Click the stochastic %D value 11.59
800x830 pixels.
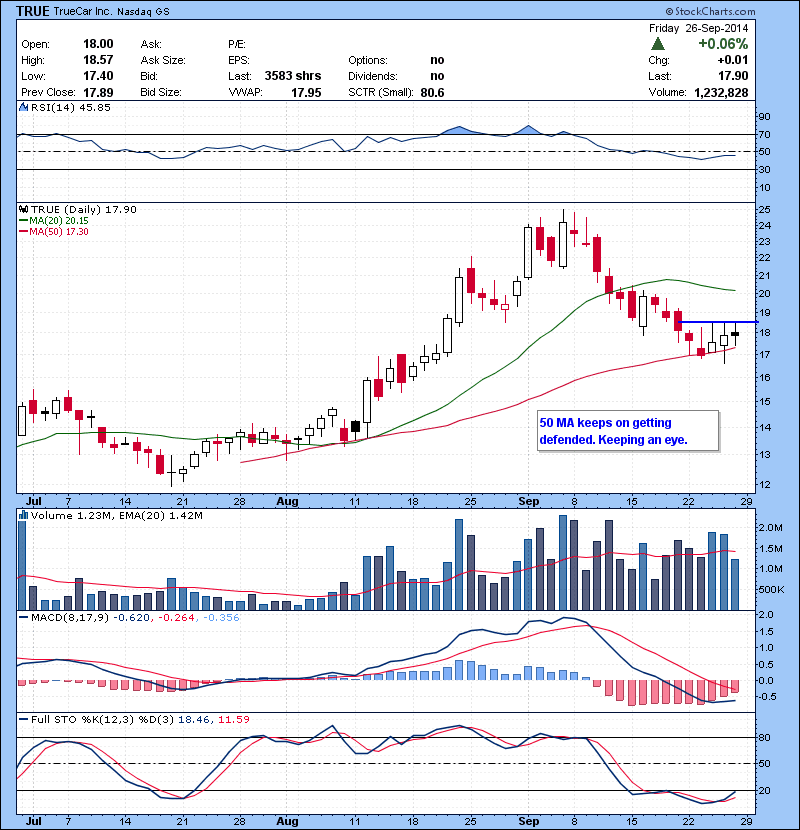coord(233,719)
